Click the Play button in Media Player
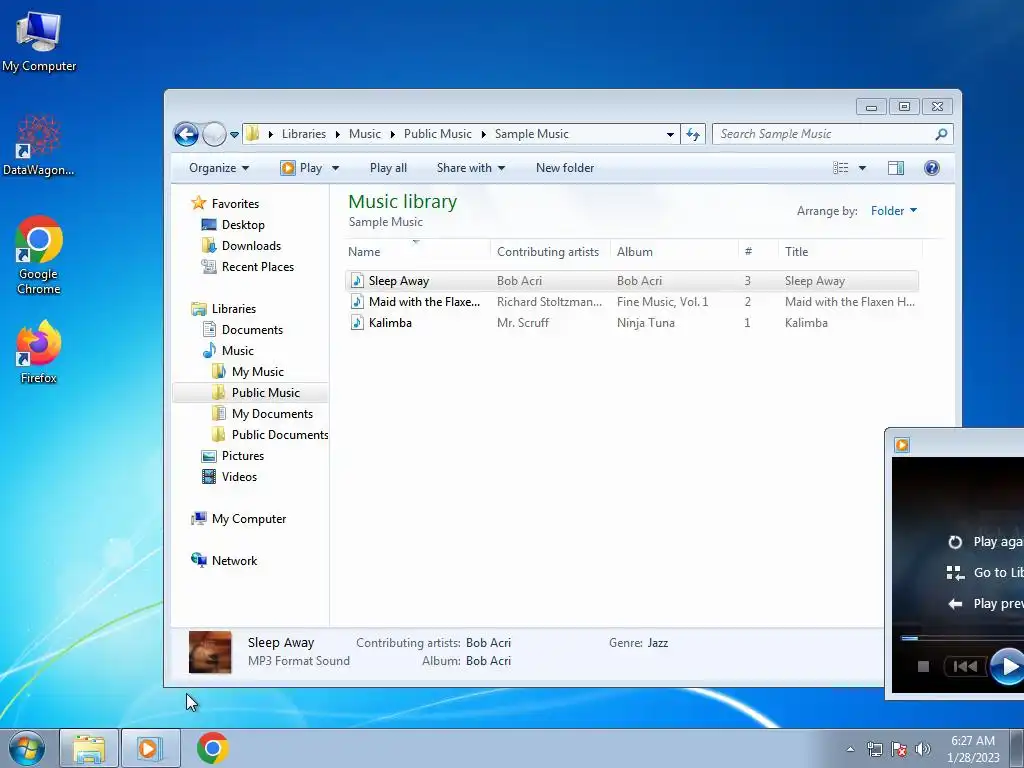 (1008, 667)
